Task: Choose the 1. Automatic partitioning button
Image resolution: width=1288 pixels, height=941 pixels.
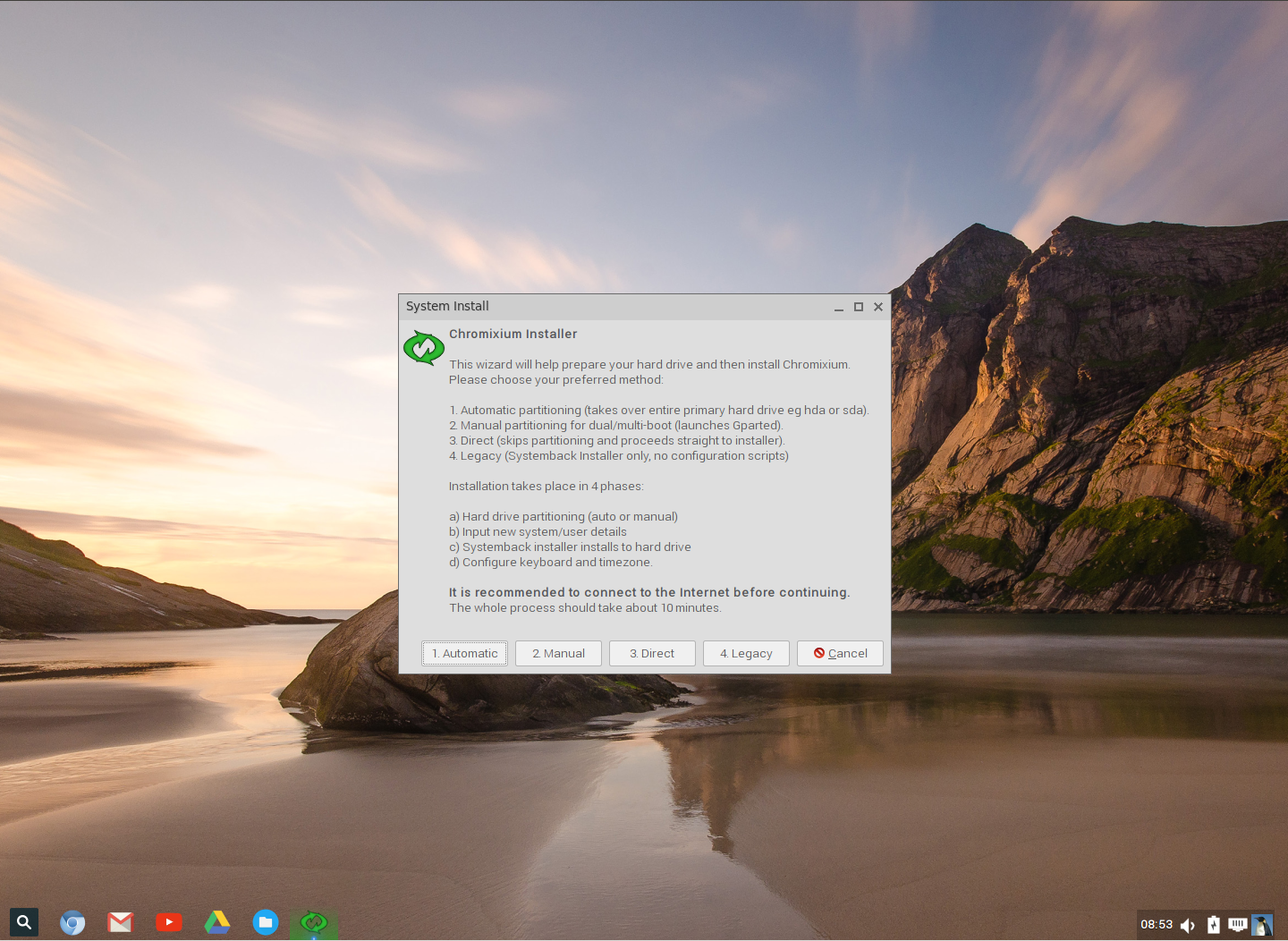Action: tap(465, 654)
